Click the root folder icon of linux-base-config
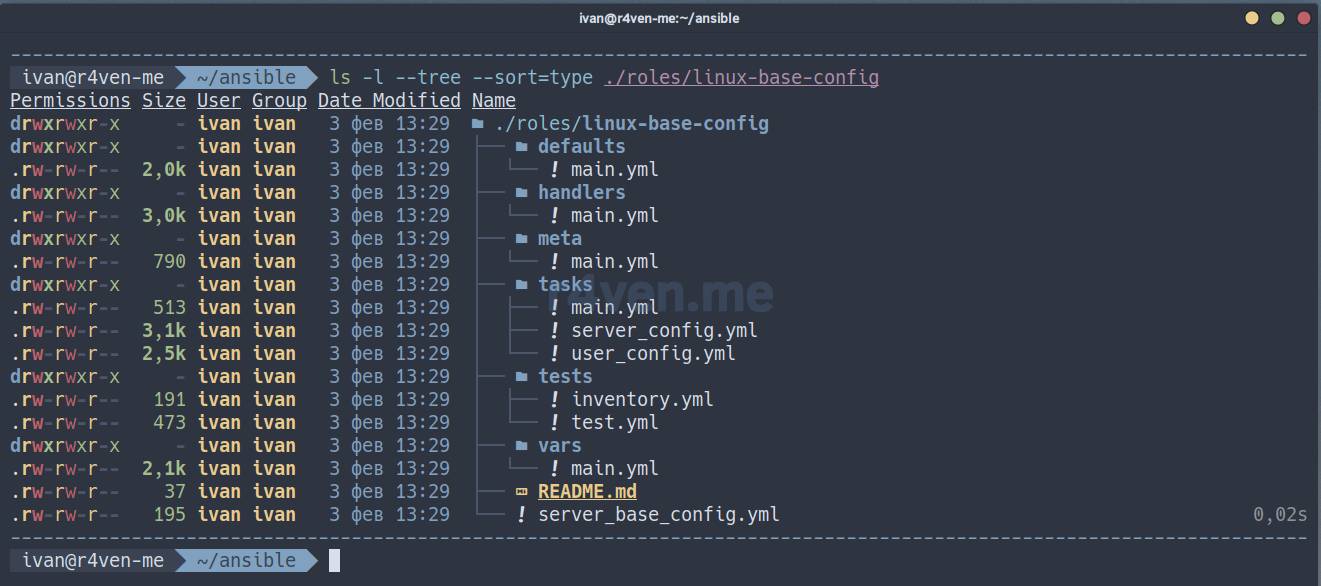The height and width of the screenshot is (586, 1321). 477,124
